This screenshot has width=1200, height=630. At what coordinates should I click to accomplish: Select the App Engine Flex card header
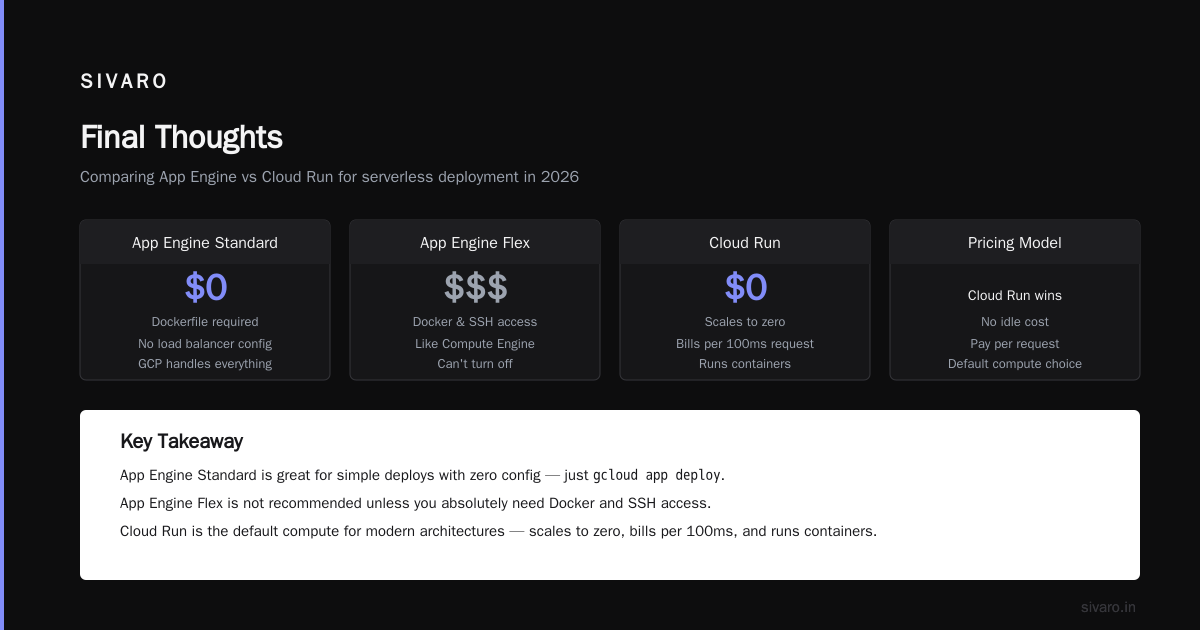point(475,243)
